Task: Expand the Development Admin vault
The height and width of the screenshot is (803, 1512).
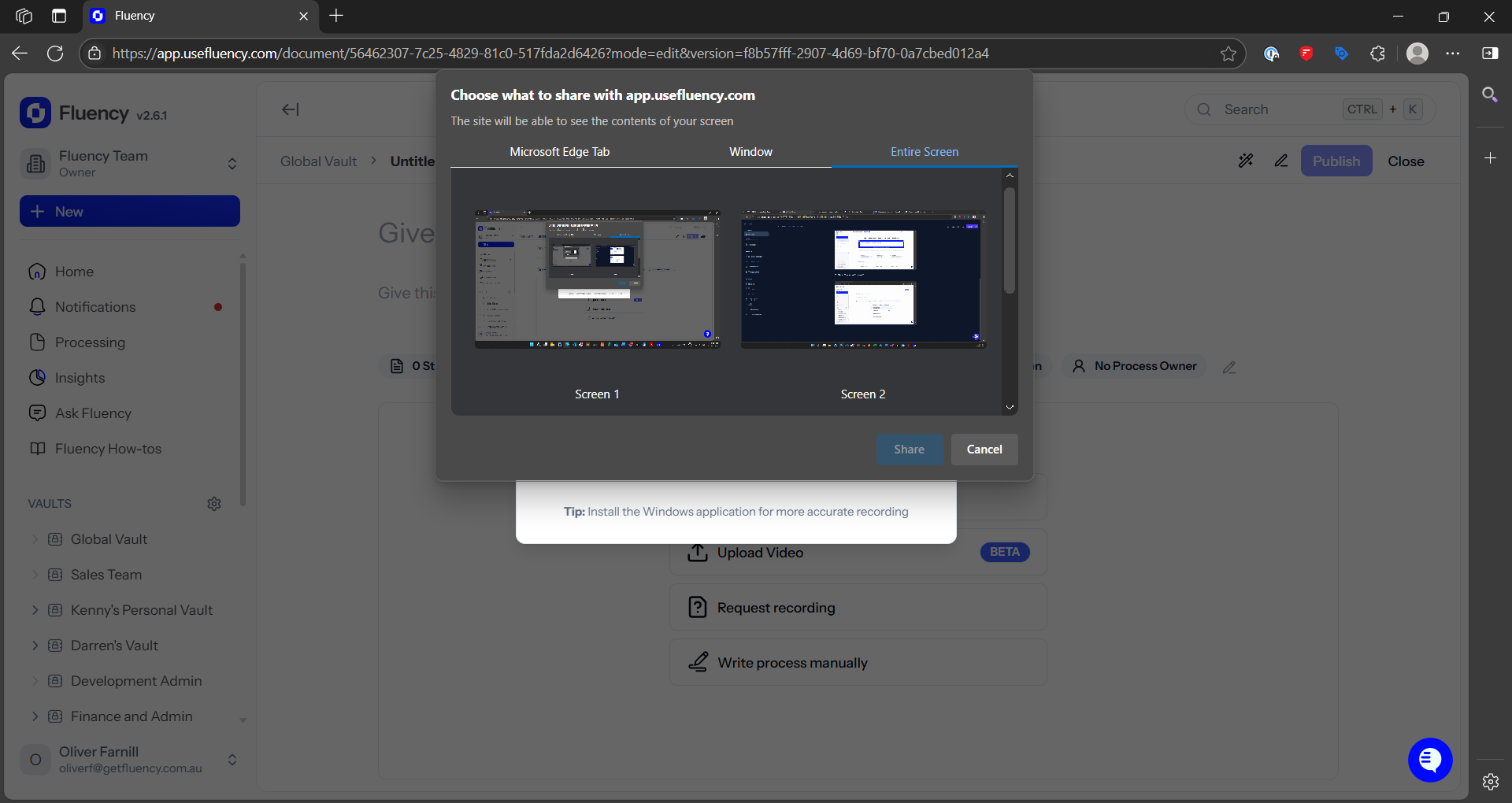Action: [x=35, y=681]
